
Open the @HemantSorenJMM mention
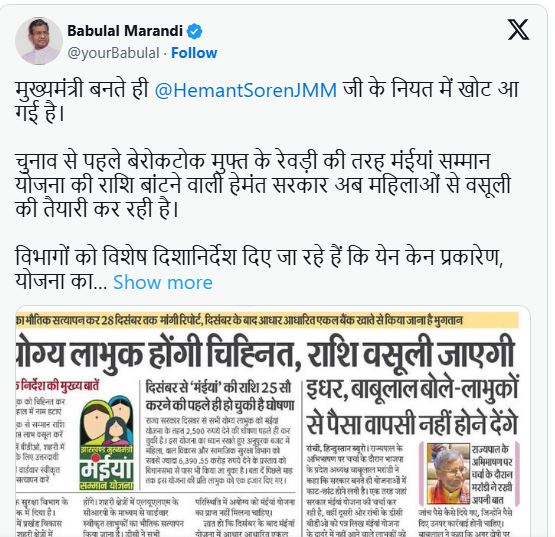[246, 90]
